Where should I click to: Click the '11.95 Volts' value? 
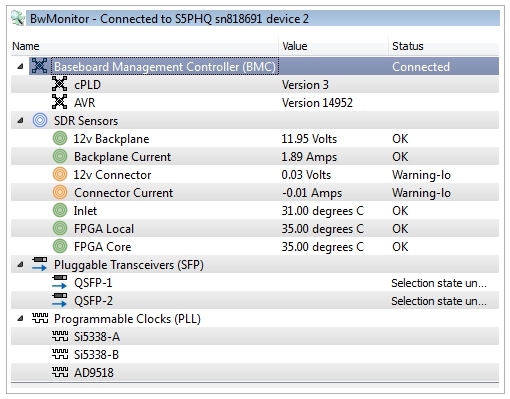pos(309,139)
